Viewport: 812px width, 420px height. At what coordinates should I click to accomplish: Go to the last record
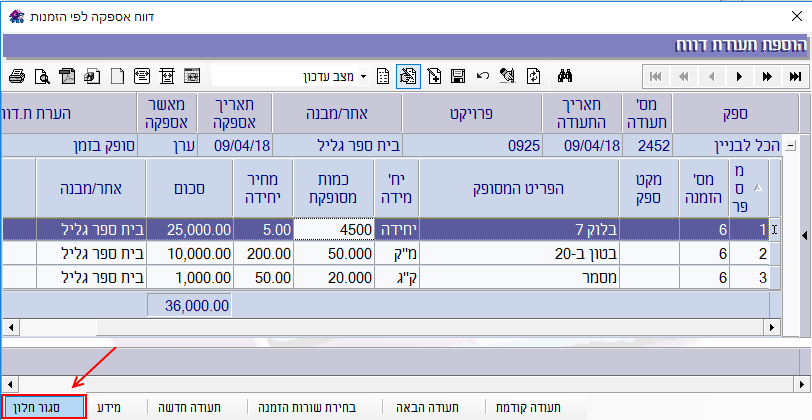[x=796, y=76]
